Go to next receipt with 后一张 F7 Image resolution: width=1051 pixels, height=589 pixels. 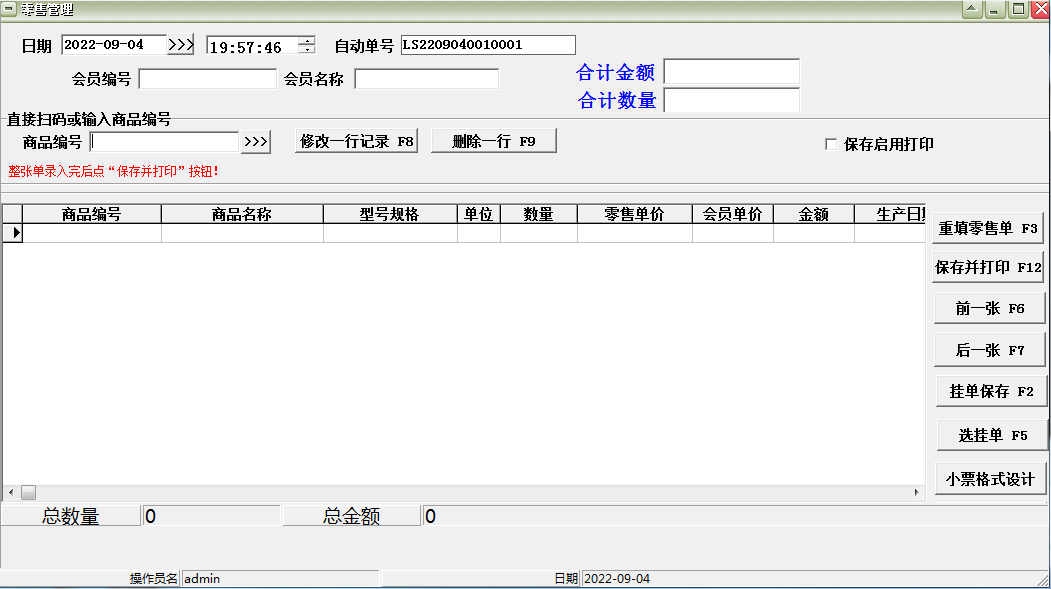click(x=989, y=349)
